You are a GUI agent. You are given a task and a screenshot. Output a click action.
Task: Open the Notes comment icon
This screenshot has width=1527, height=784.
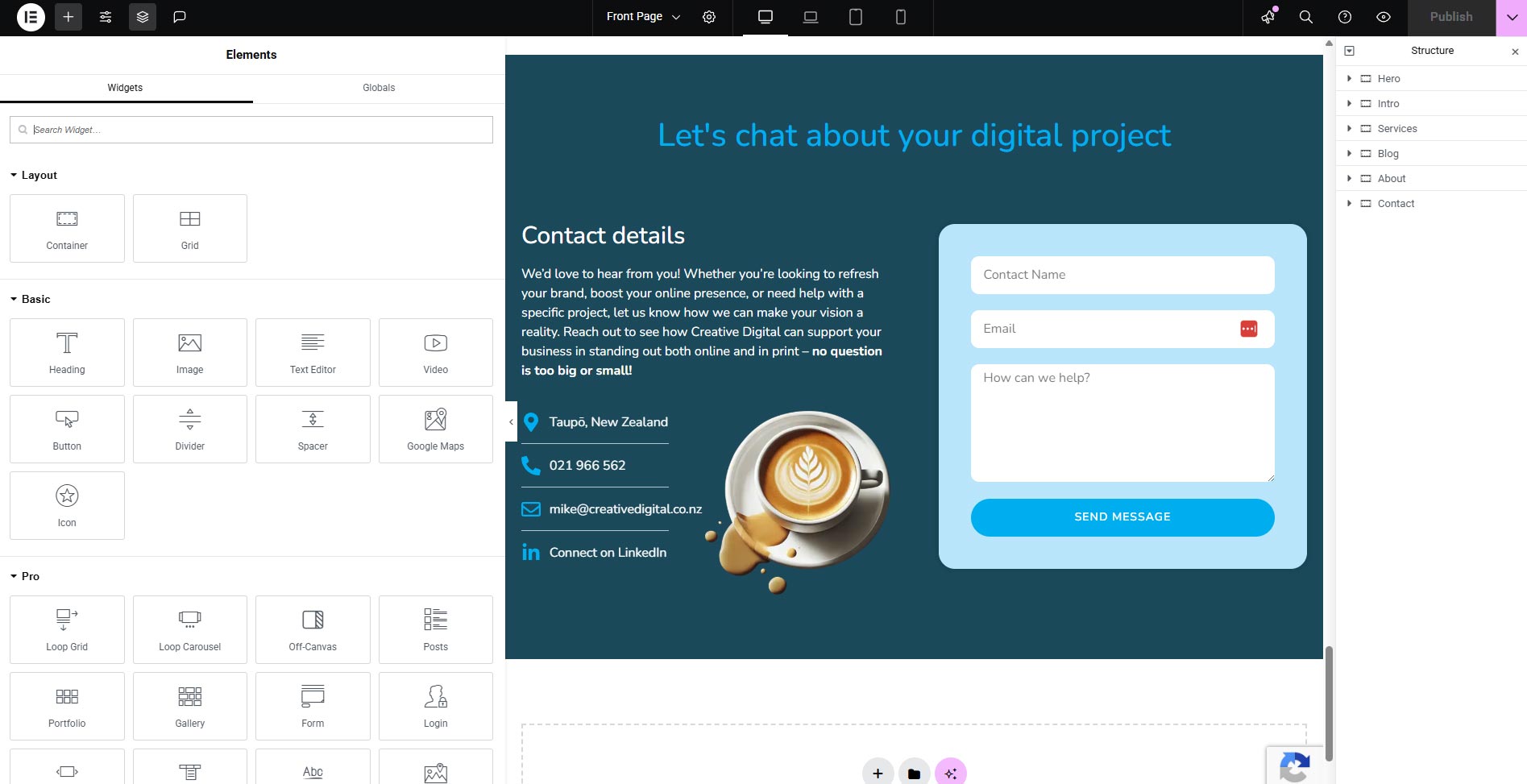pyautogui.click(x=180, y=17)
